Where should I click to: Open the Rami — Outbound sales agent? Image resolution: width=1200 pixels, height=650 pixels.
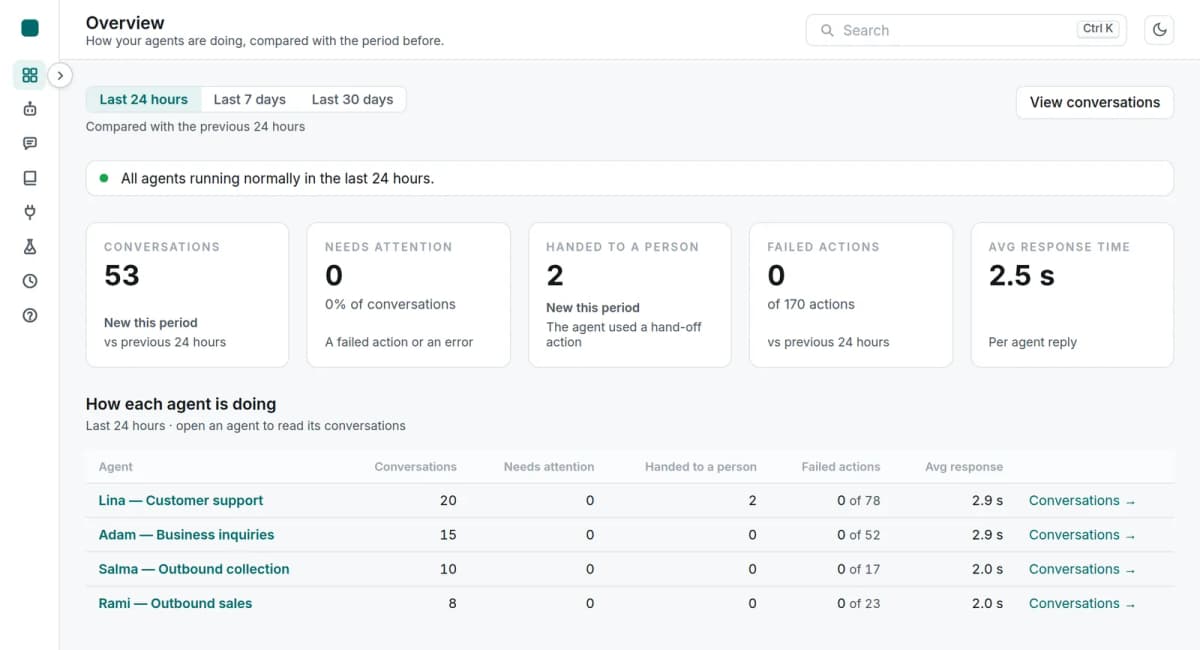coord(175,603)
